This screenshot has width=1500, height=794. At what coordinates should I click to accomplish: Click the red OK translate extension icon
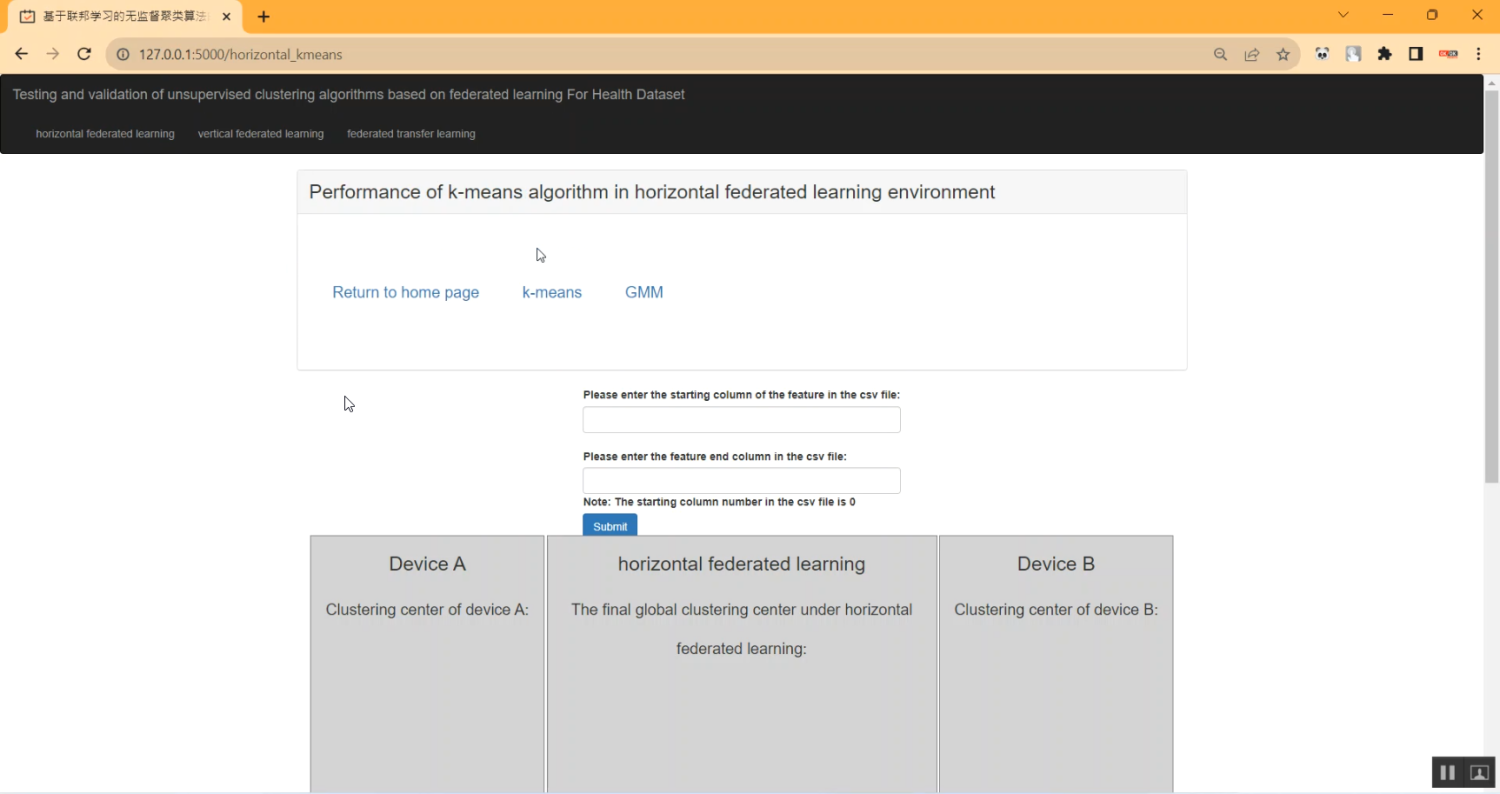[1448, 54]
